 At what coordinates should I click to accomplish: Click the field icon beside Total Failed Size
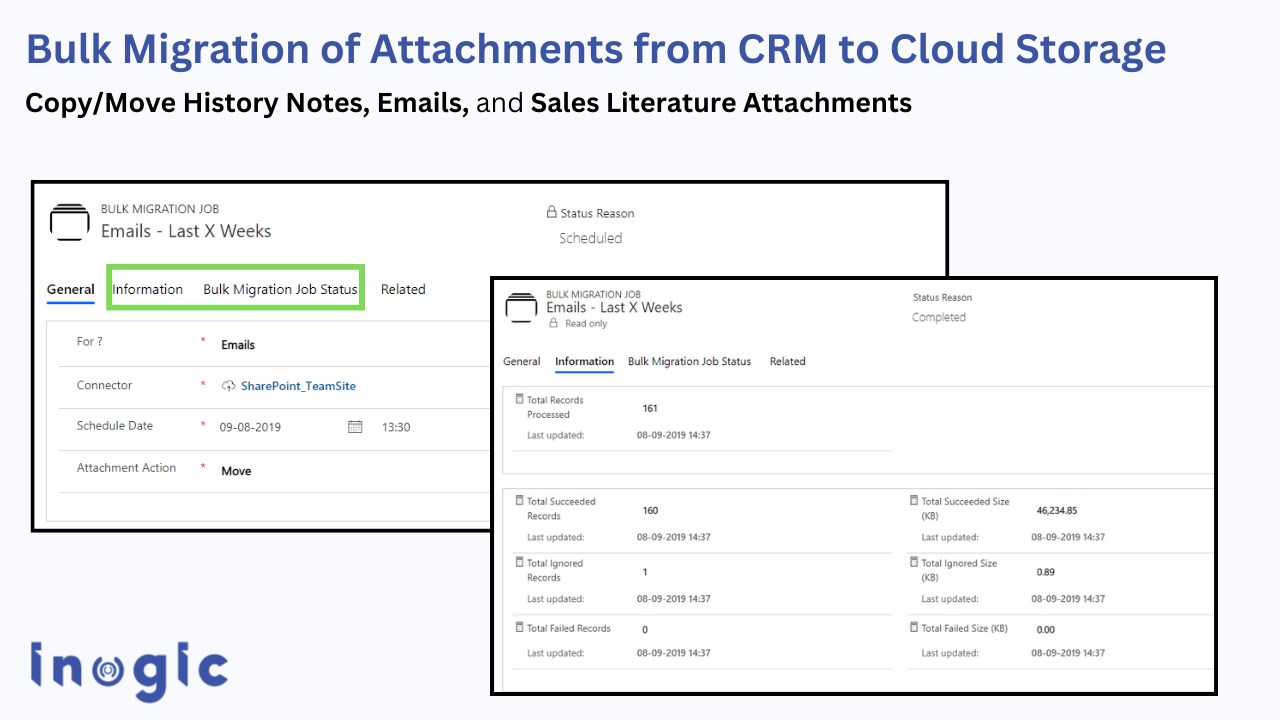(x=914, y=628)
